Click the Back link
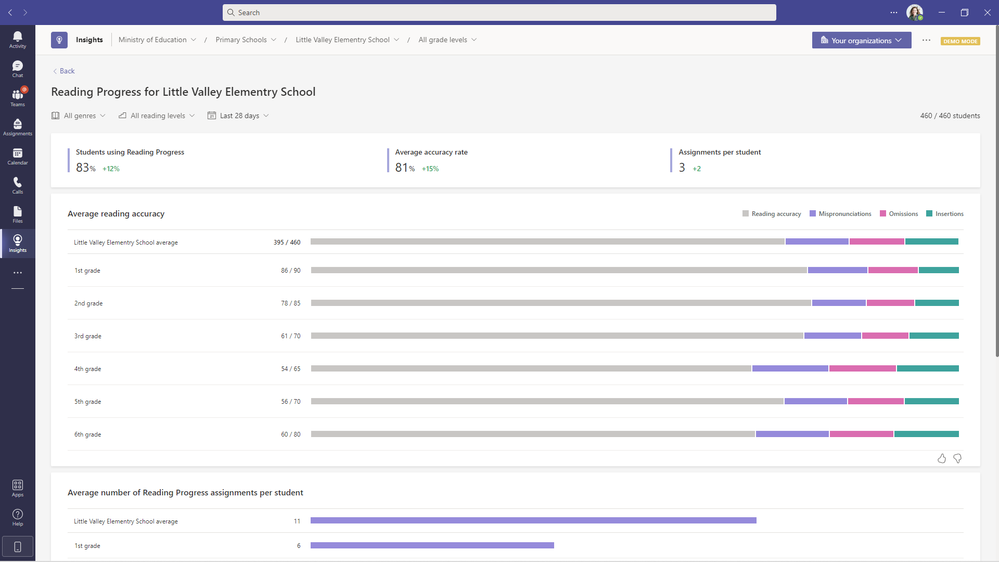Screen dimensions: 999x562 [x=64, y=71]
